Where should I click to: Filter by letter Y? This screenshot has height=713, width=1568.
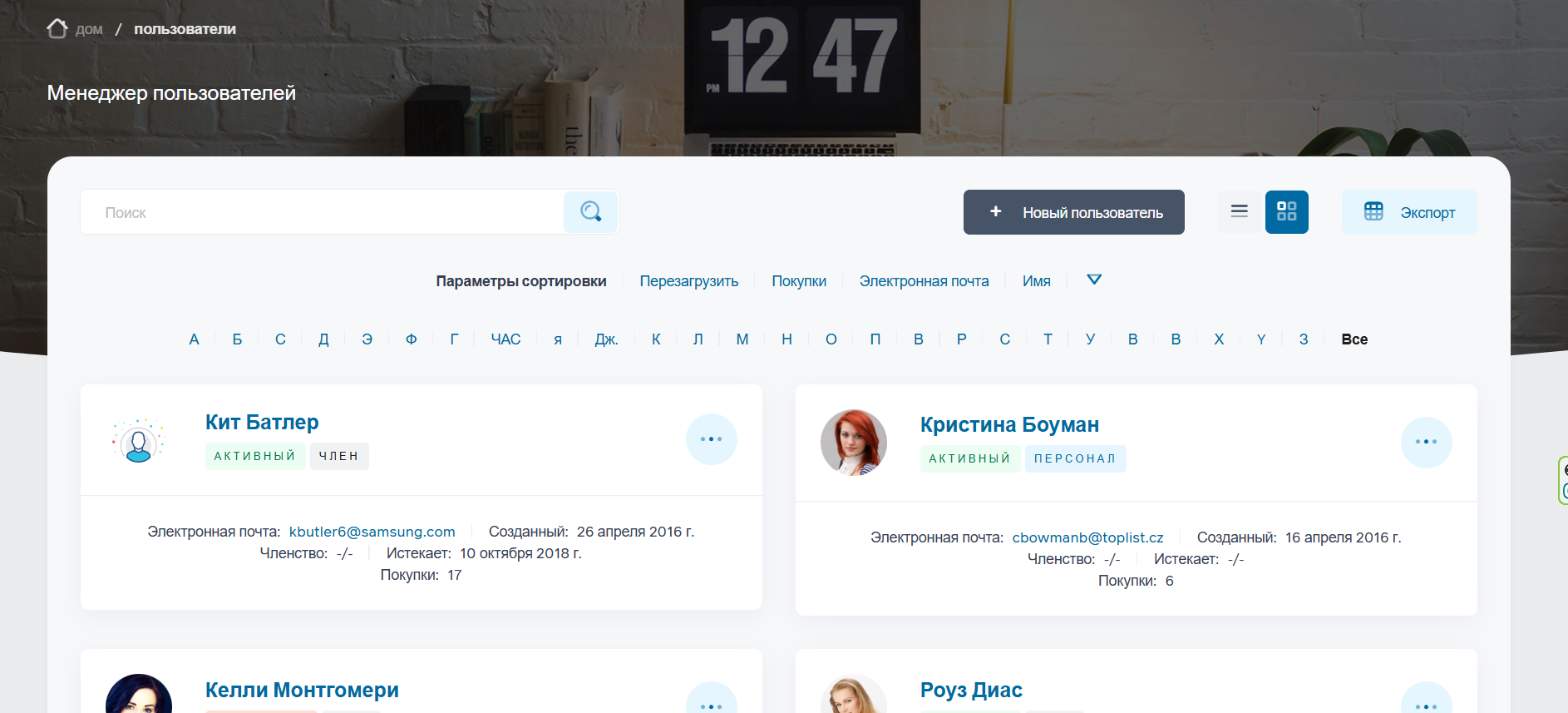pyautogui.click(x=1262, y=339)
